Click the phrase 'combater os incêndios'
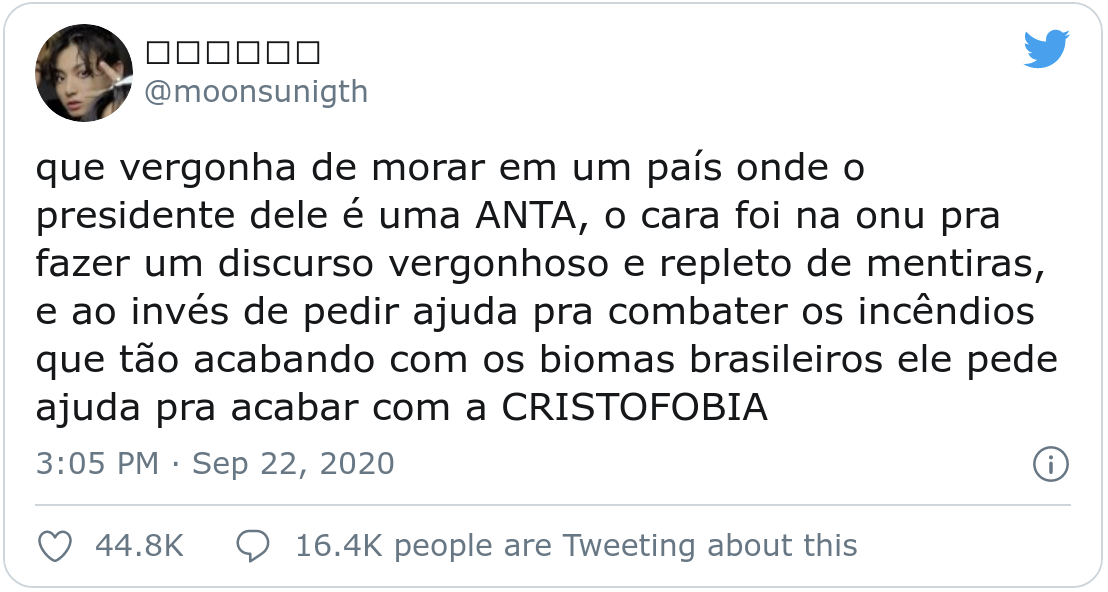Viewport: 1108px width, 592px height. [x=821, y=312]
